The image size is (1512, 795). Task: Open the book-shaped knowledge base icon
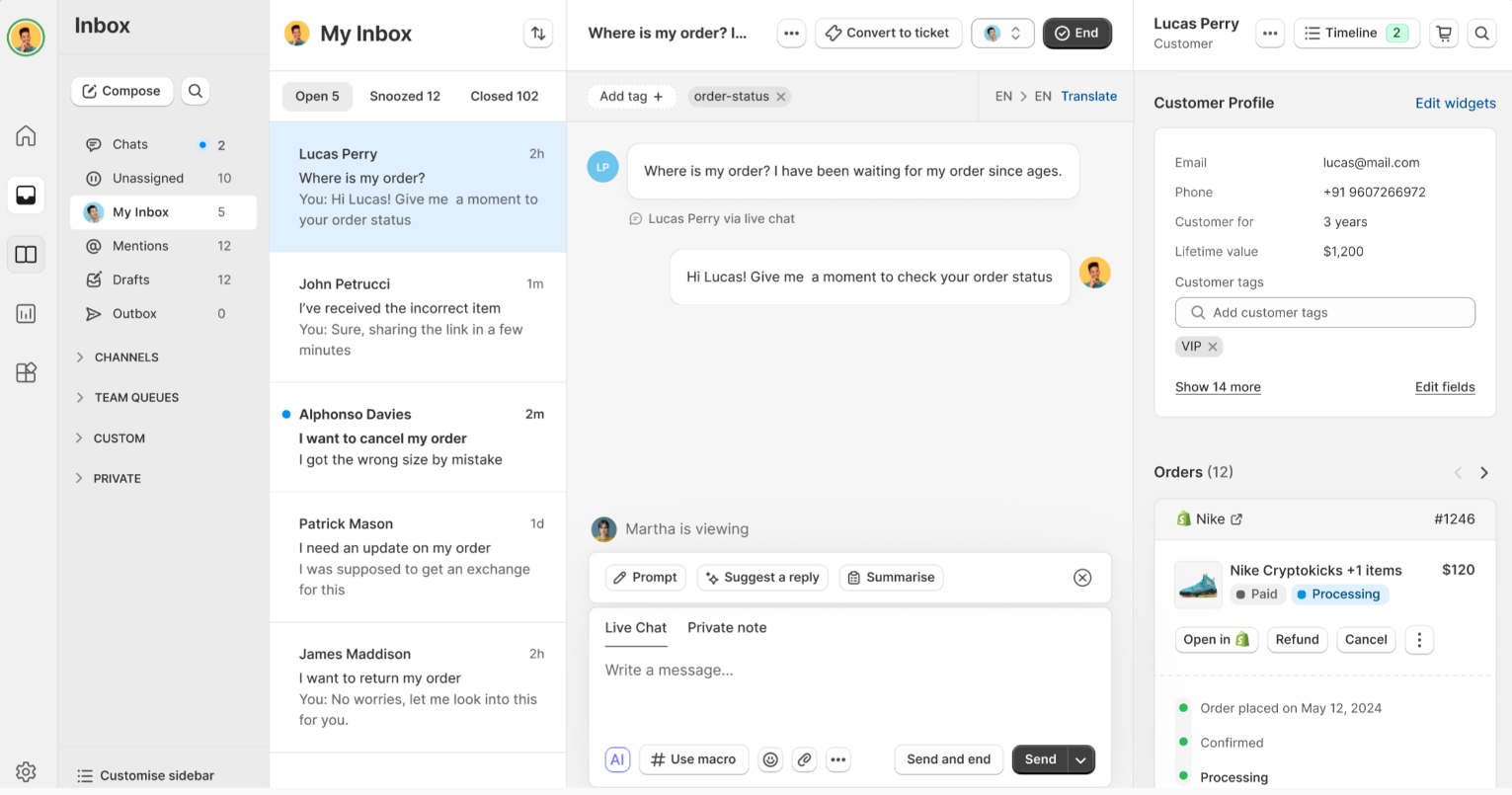coord(26,255)
